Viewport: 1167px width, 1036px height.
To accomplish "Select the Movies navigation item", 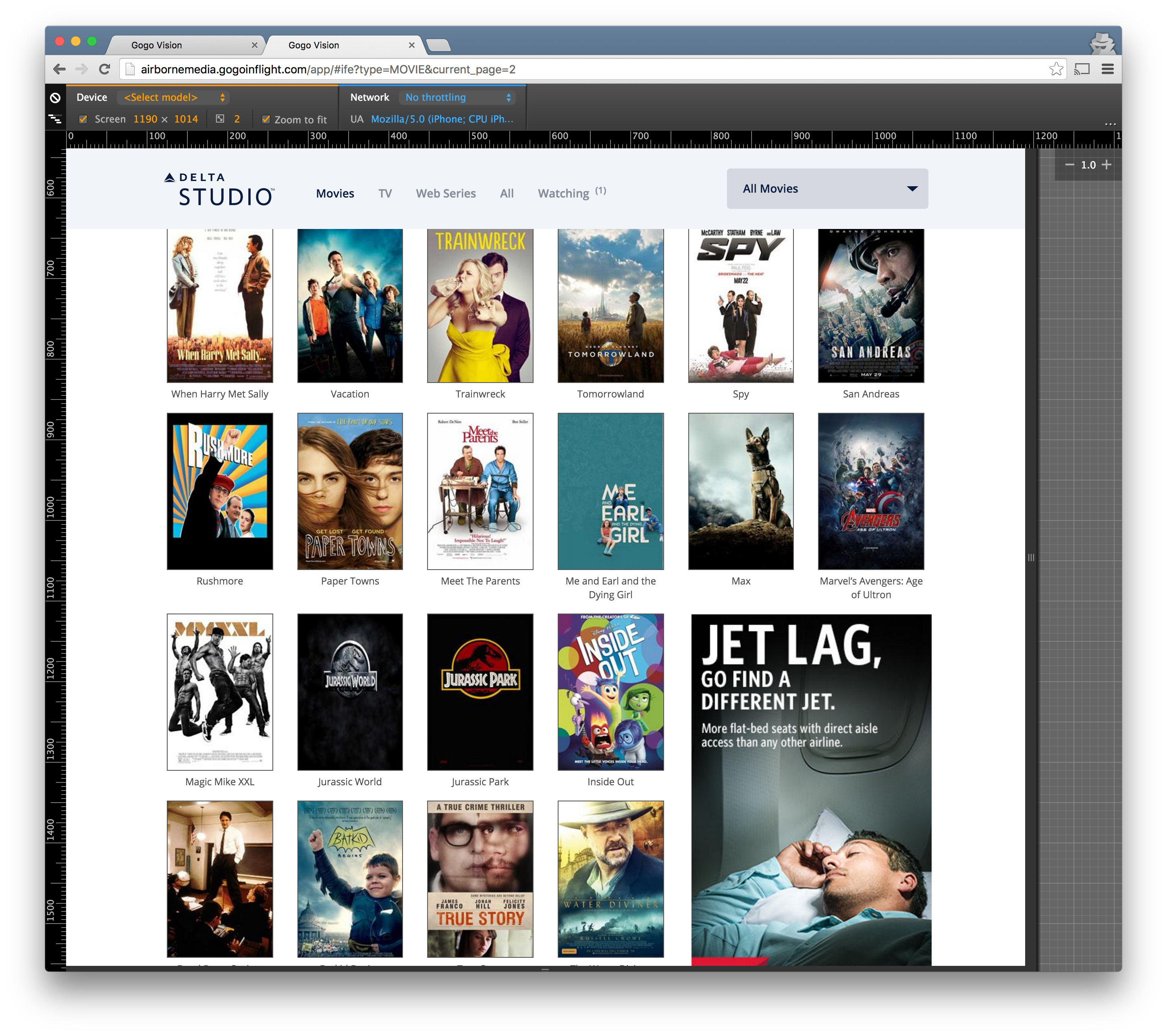I will [334, 193].
